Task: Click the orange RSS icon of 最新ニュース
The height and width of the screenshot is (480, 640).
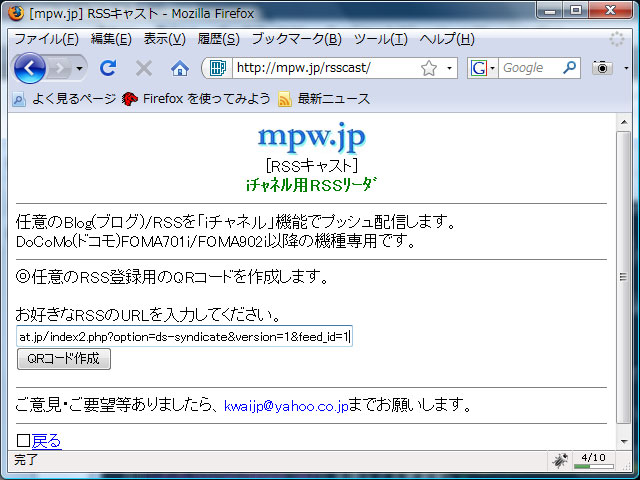Action: pos(285,99)
